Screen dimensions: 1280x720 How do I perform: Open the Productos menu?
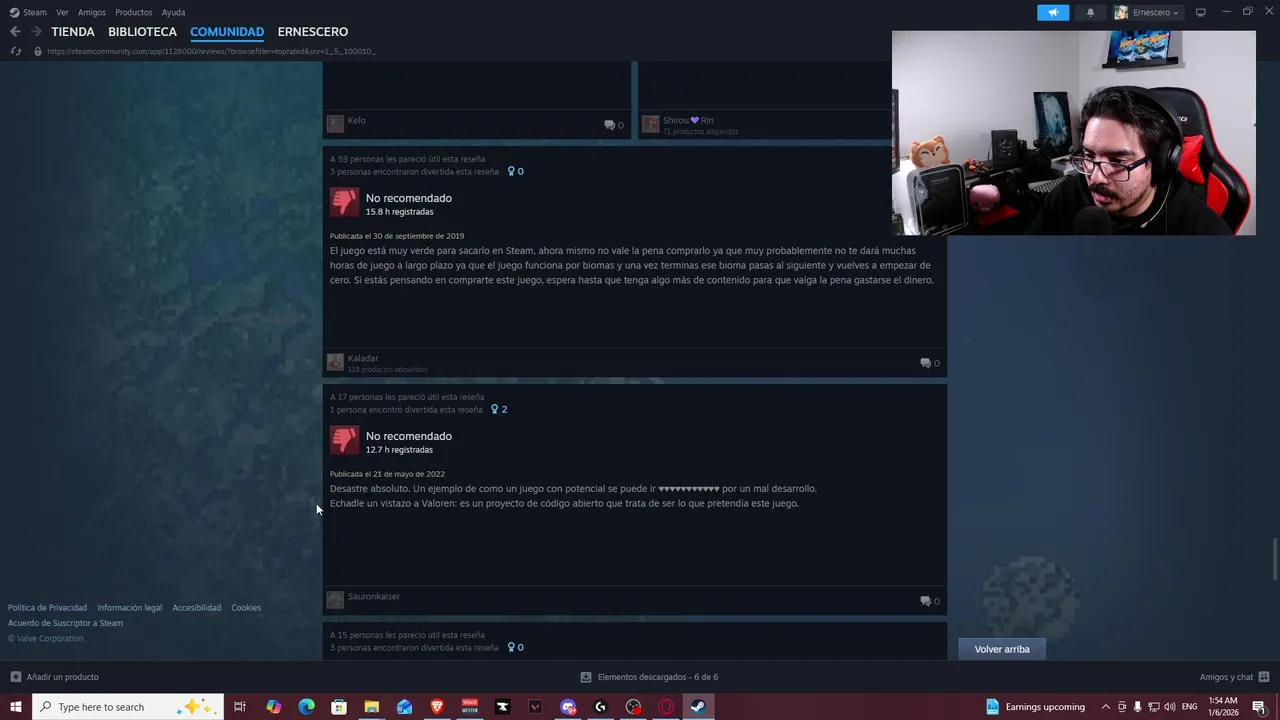(x=133, y=12)
